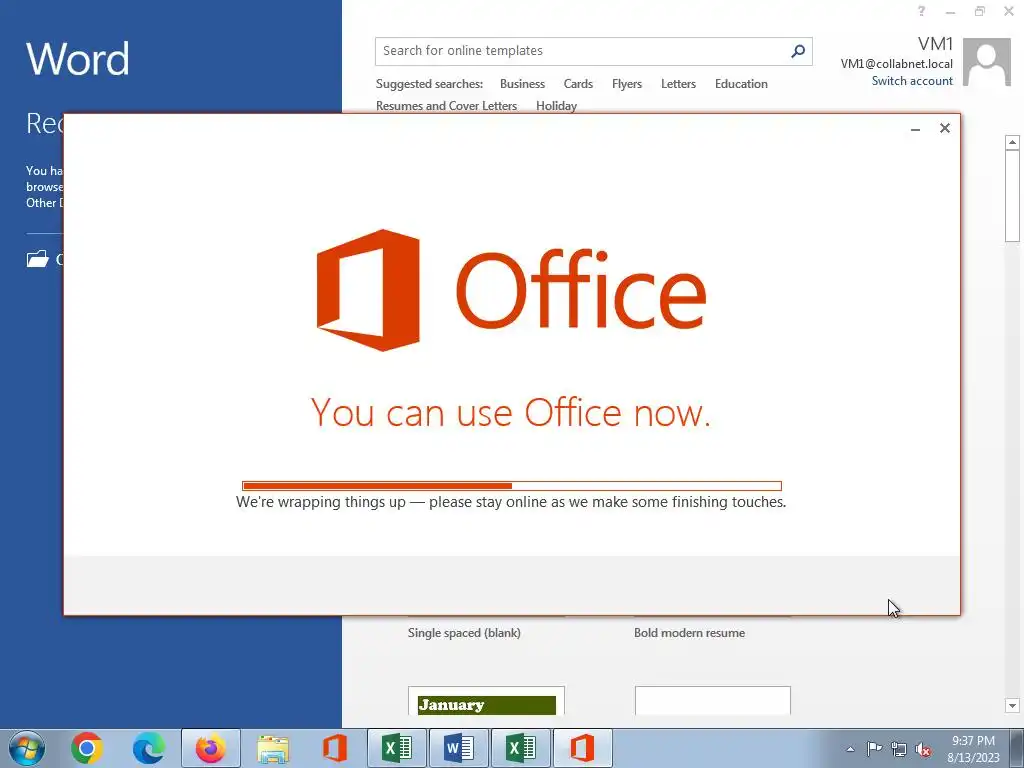1024x768 pixels.
Task: Switch to the Word taskbar button
Action: coord(458,748)
